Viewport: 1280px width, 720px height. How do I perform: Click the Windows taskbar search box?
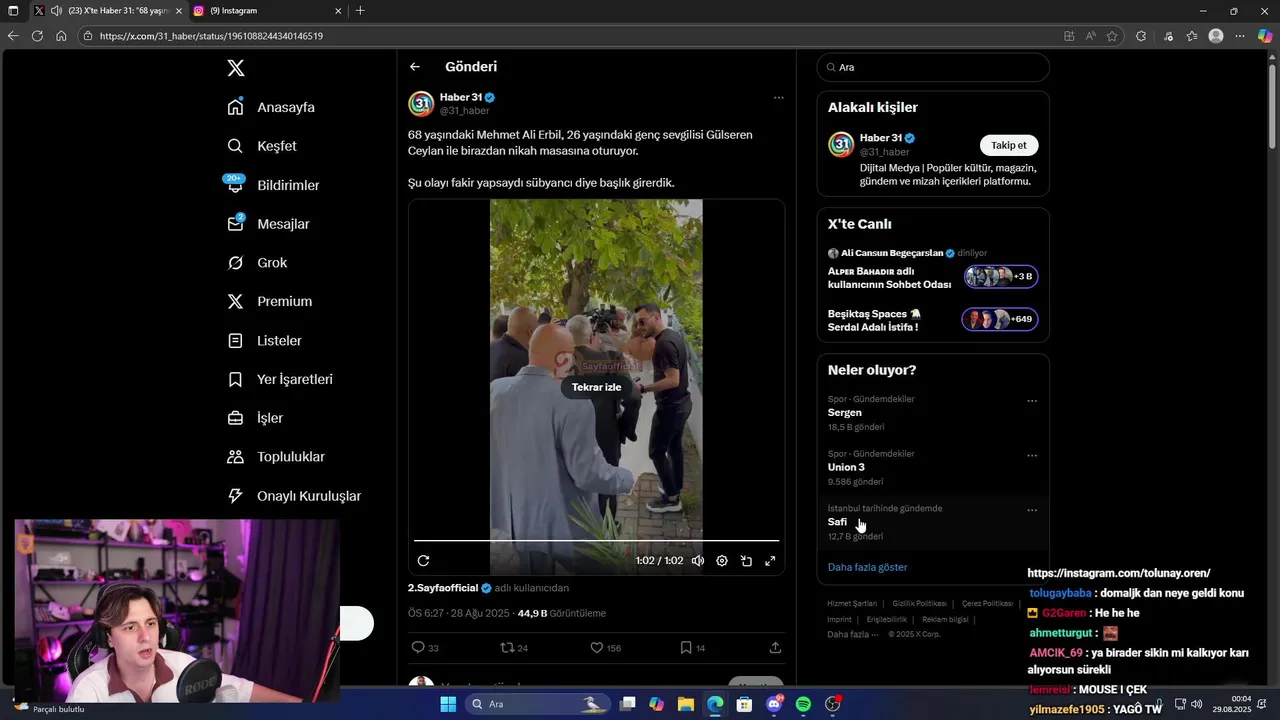pos(537,704)
